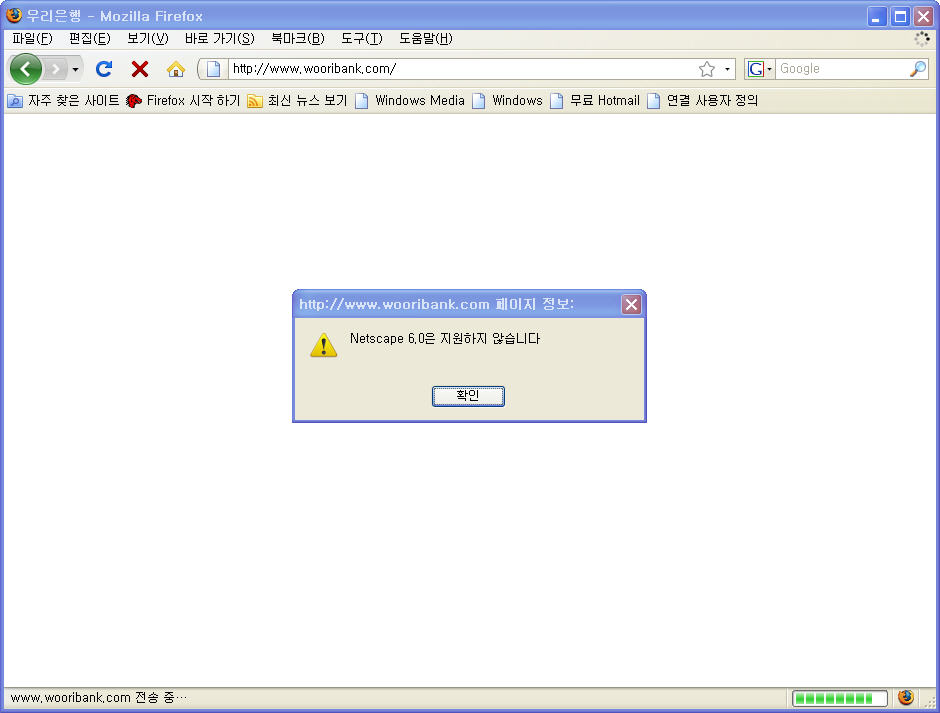Open the 보기(V) menu
The height and width of the screenshot is (713, 940).
coord(147,39)
